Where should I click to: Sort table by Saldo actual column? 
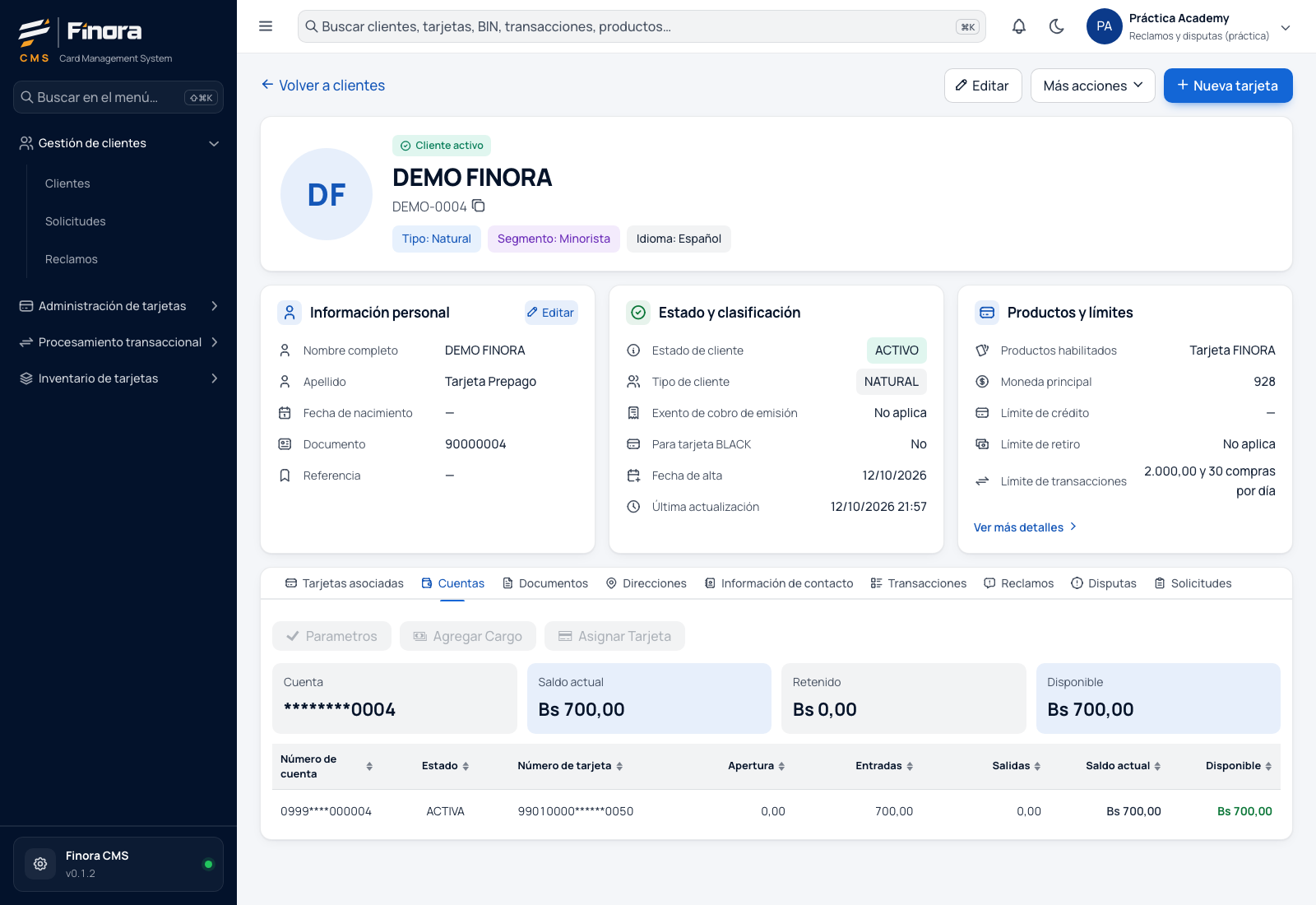pyautogui.click(x=1157, y=766)
